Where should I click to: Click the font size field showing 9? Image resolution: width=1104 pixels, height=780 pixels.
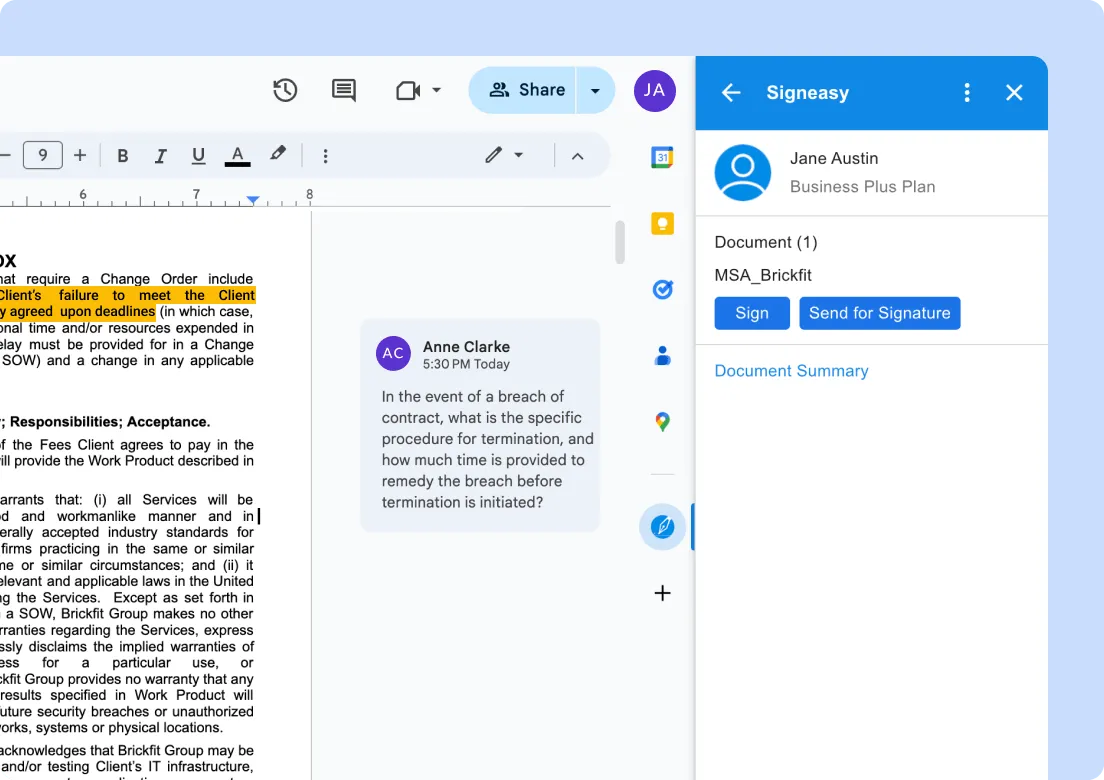43,155
